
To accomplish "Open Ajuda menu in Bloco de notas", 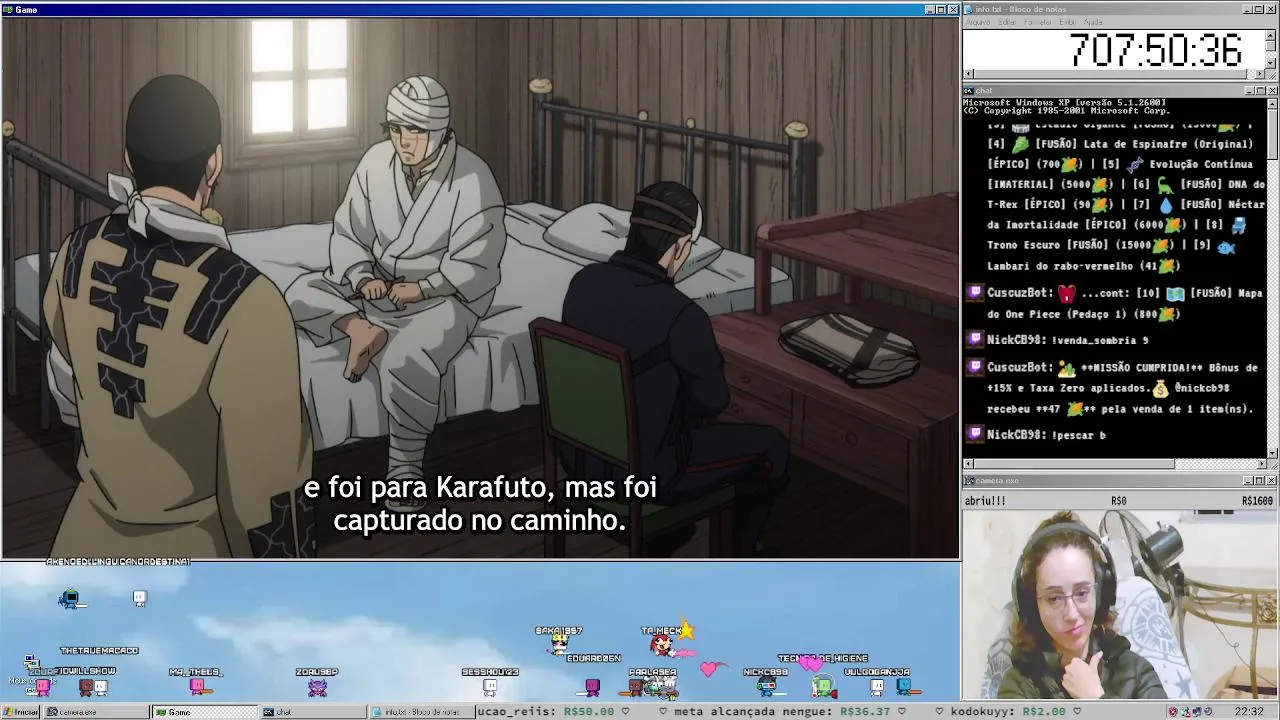I will point(1093,22).
